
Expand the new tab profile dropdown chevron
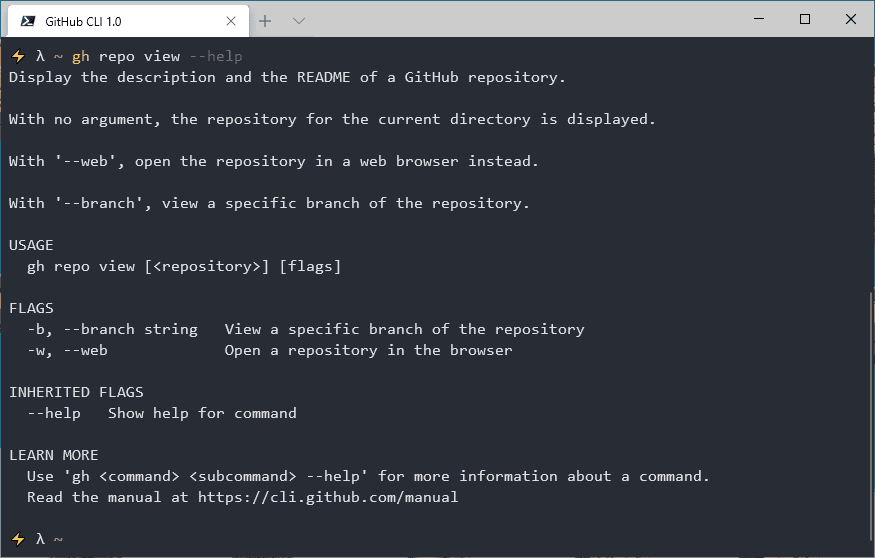[299, 21]
